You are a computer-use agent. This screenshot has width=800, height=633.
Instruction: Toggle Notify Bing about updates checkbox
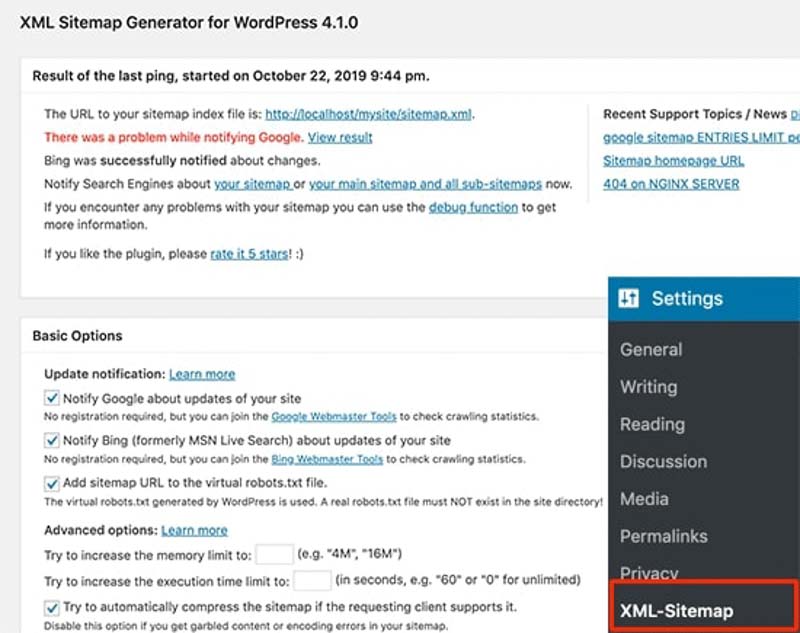tap(52, 440)
